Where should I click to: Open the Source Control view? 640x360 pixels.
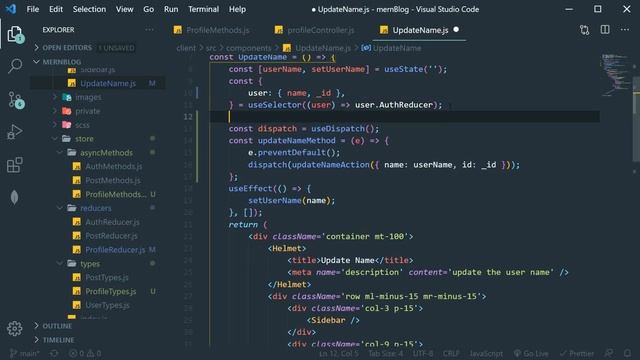point(16,100)
